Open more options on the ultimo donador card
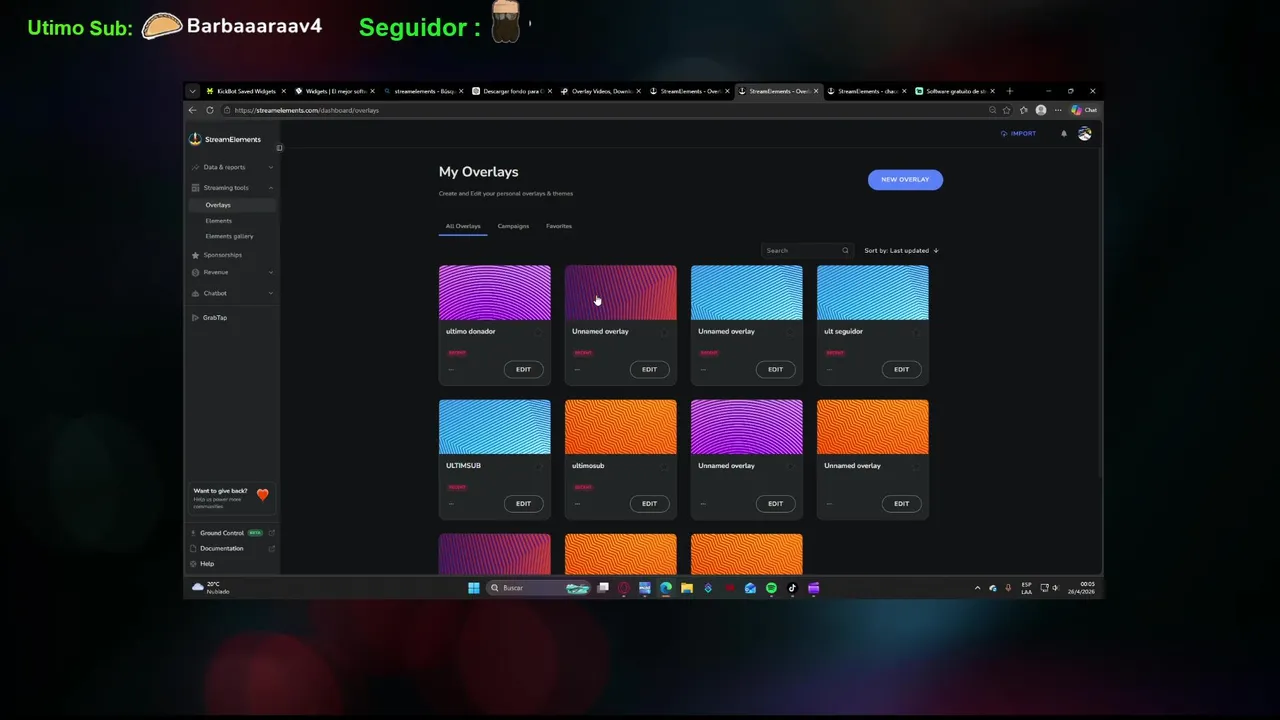The height and width of the screenshot is (720, 1280). 451,369
